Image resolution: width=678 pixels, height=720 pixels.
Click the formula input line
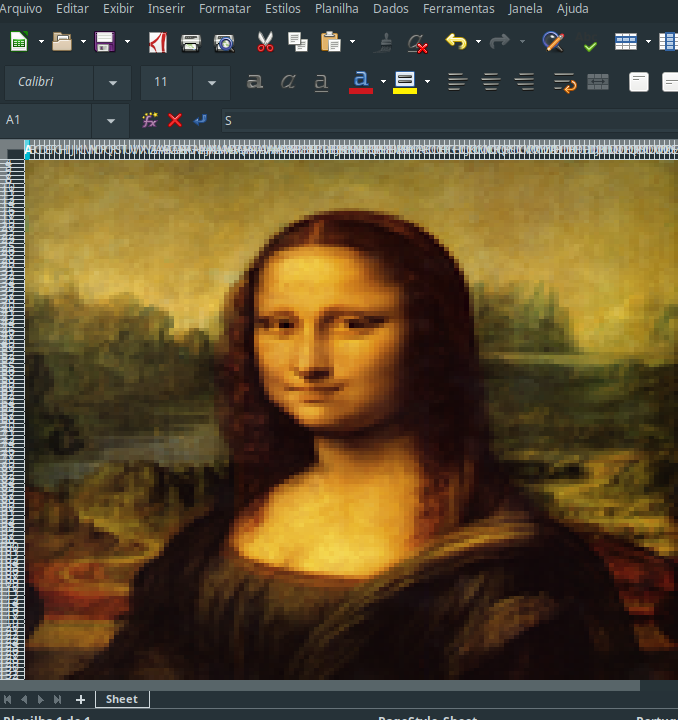450,121
